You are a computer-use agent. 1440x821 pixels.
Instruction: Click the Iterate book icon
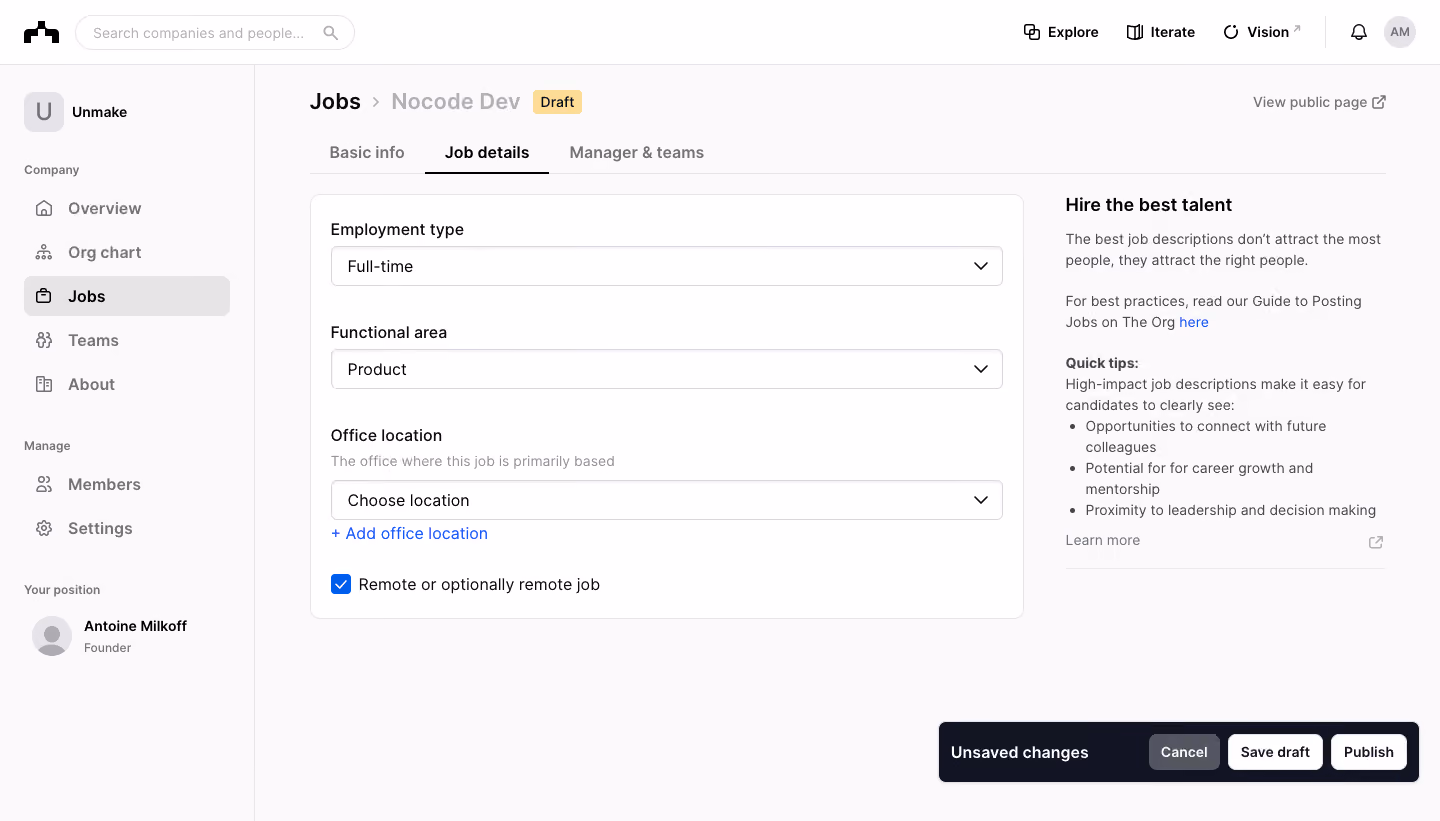(x=1135, y=32)
